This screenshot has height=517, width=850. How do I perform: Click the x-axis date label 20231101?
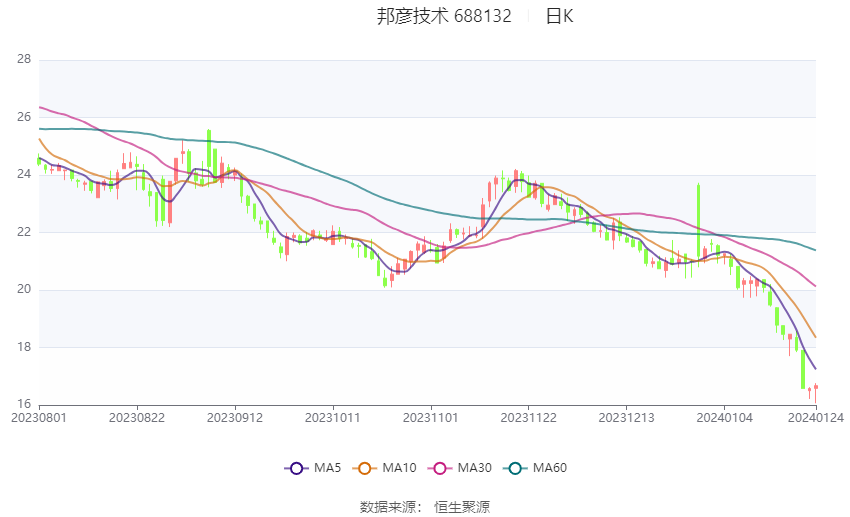(x=430, y=418)
